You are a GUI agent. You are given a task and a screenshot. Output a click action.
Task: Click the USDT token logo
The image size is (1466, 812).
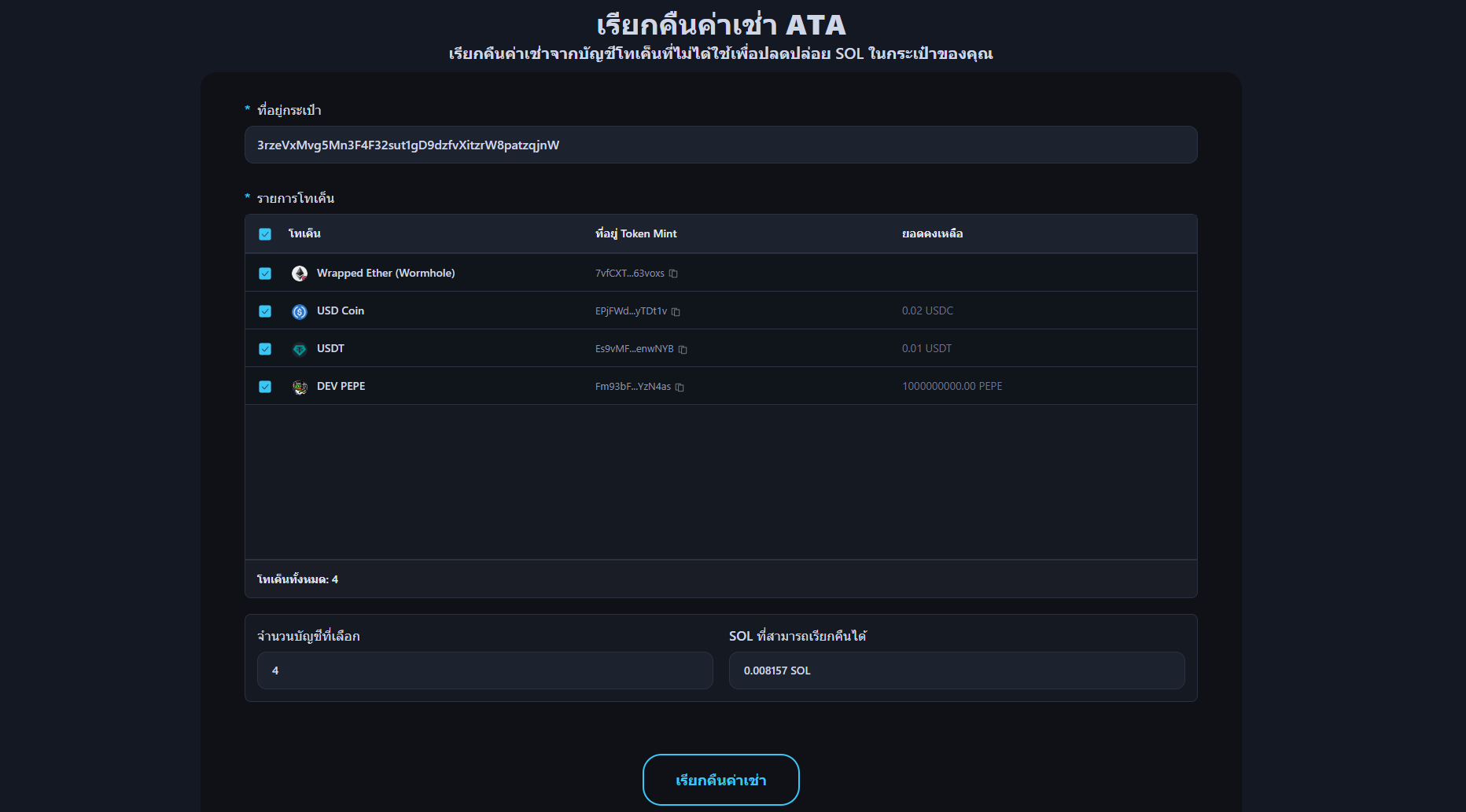300,349
